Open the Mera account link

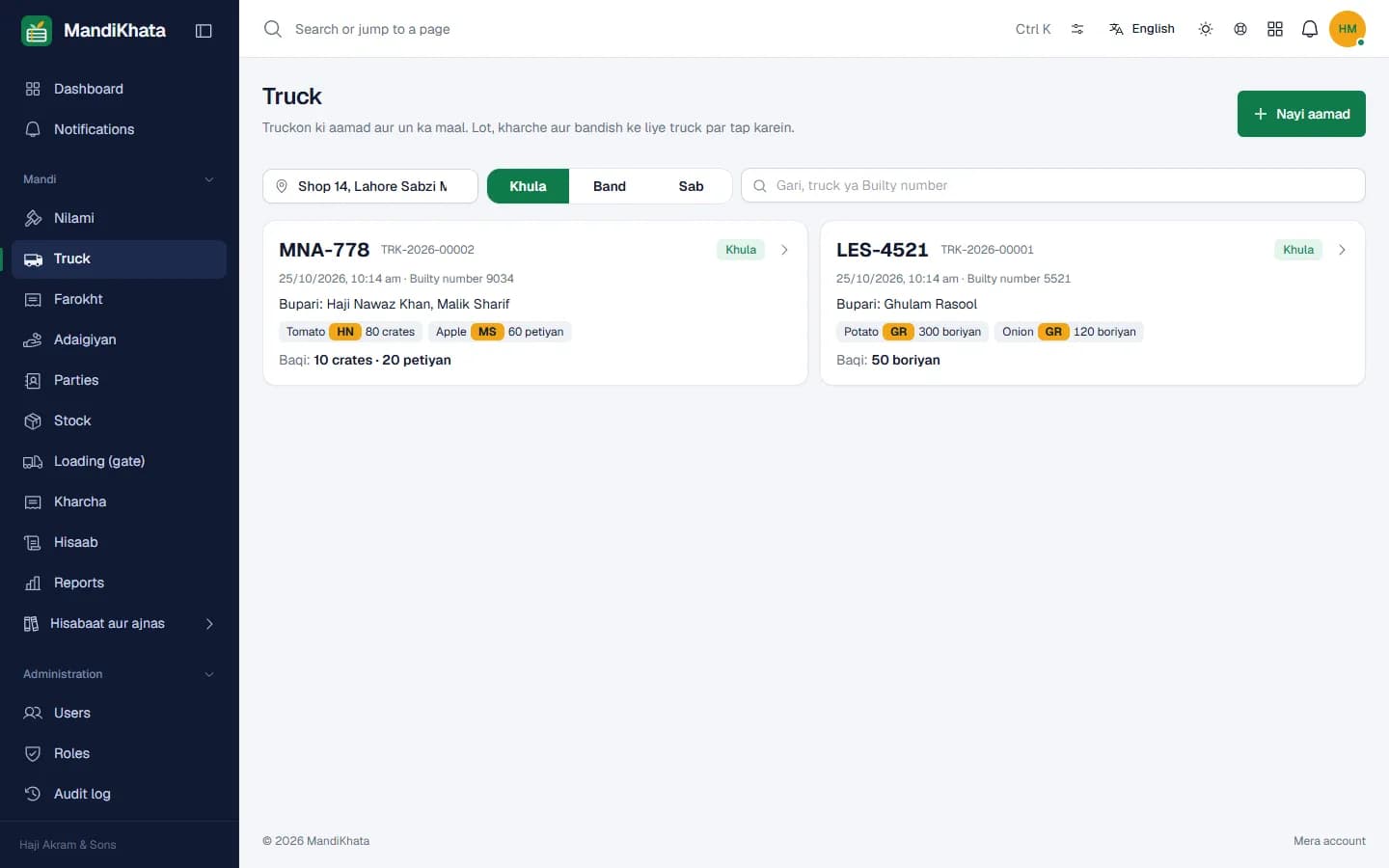coord(1329,841)
